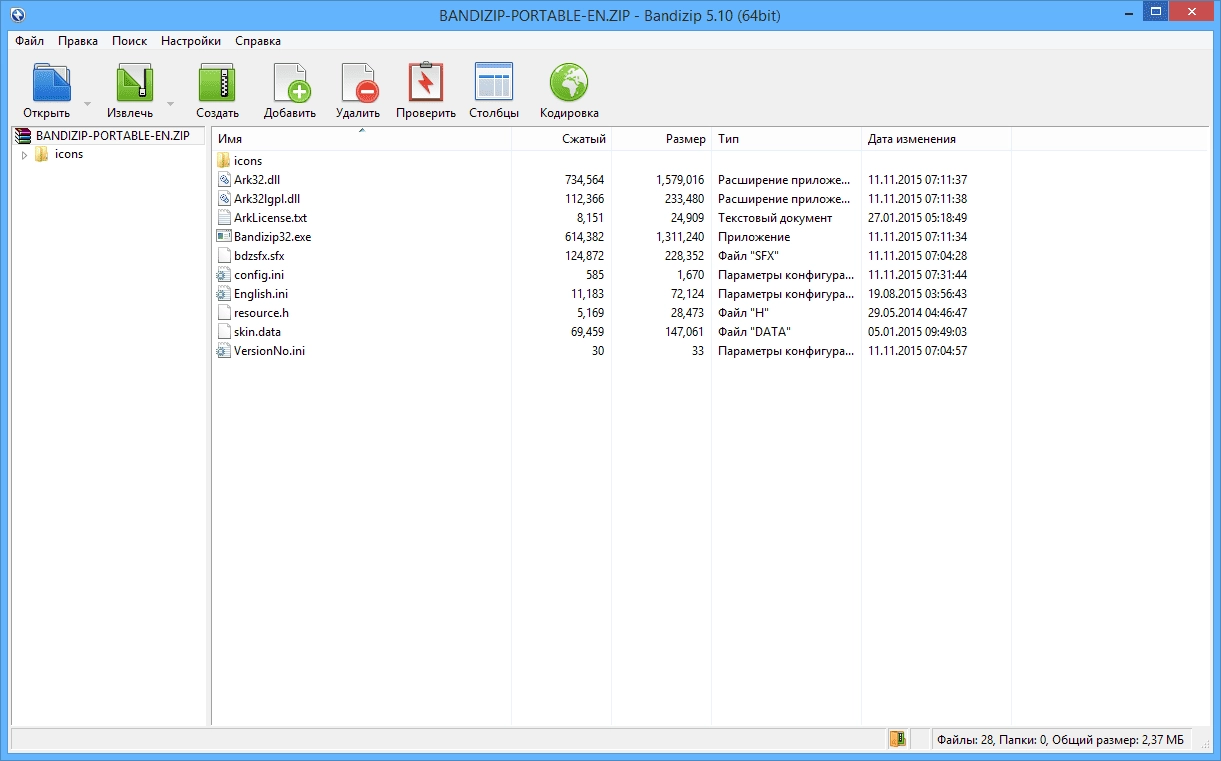The height and width of the screenshot is (761, 1221).
Task: Click the archive icon beside BANDIZIP-PORTABLE-EN.ZIP in tree
Action: pos(23,136)
